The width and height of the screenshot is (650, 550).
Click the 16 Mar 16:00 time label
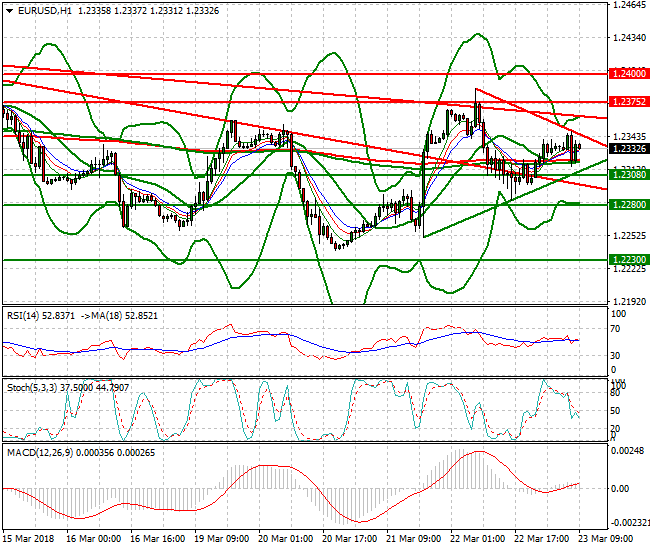[158, 539]
